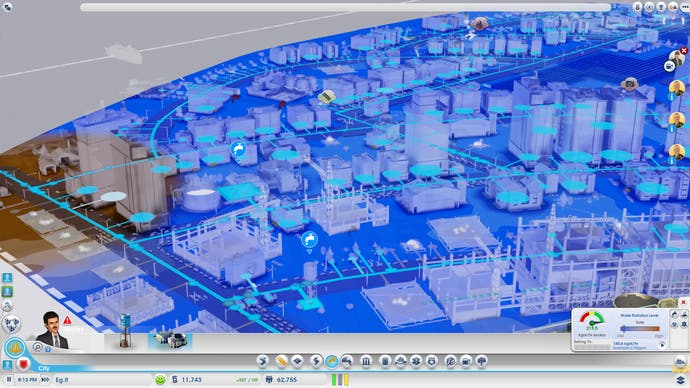This screenshot has height=388, width=690.
Task: Open the Health medical star menu
Action: [x=416, y=361]
